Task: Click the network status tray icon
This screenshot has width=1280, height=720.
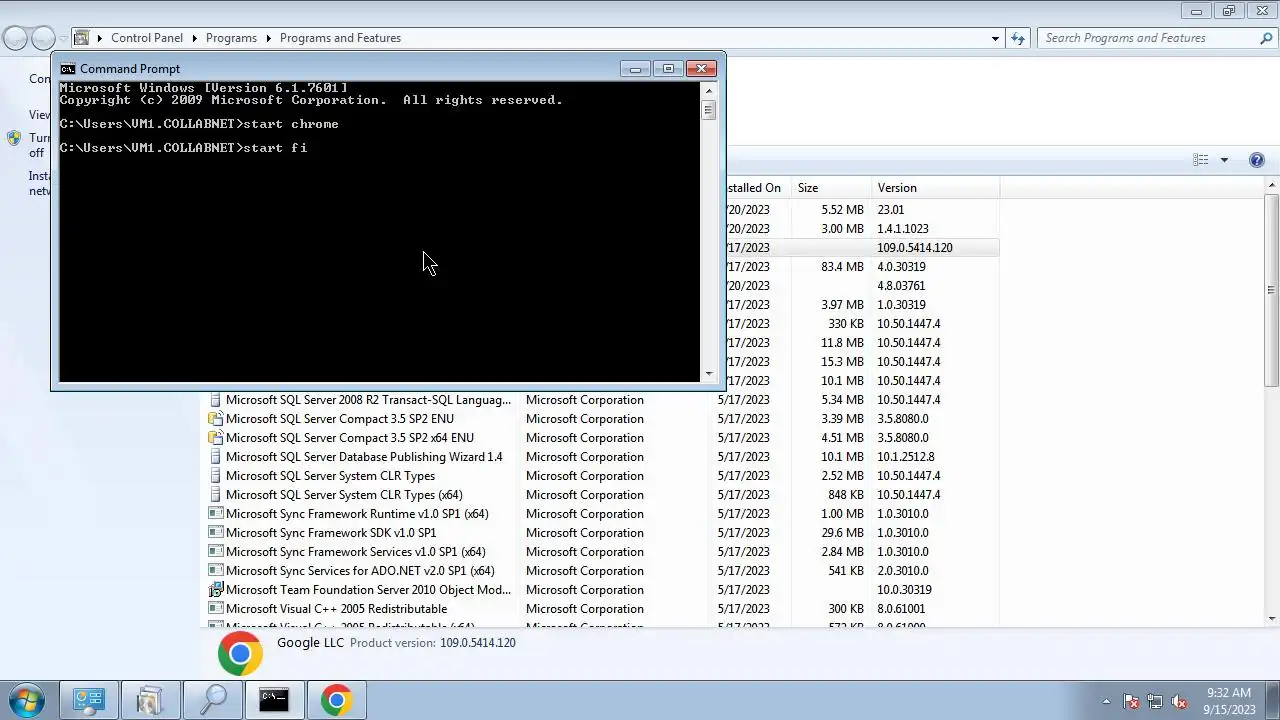Action: coord(1155,702)
